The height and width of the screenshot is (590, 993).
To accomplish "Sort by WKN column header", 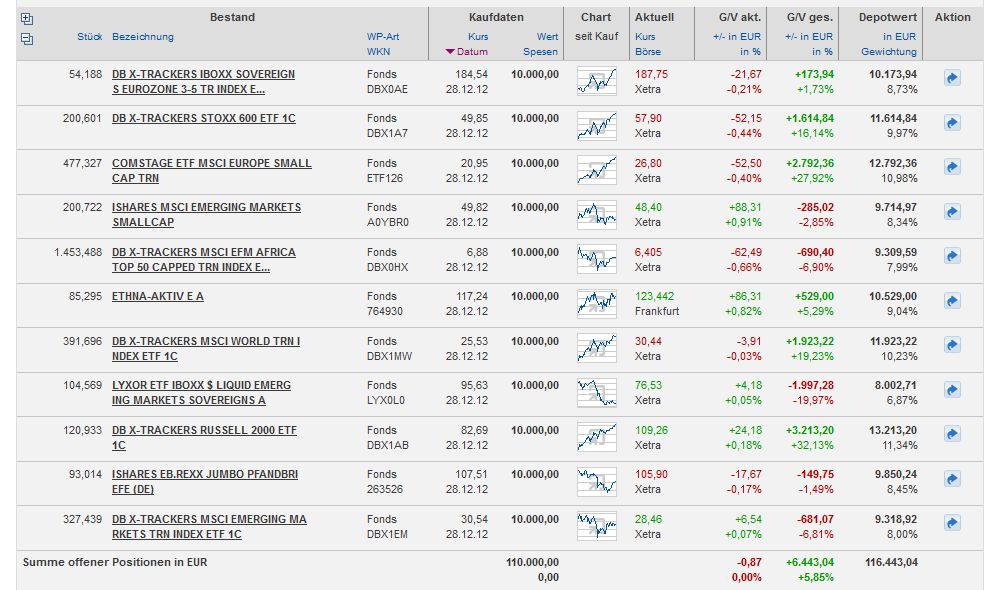I will pyautogui.click(x=378, y=51).
